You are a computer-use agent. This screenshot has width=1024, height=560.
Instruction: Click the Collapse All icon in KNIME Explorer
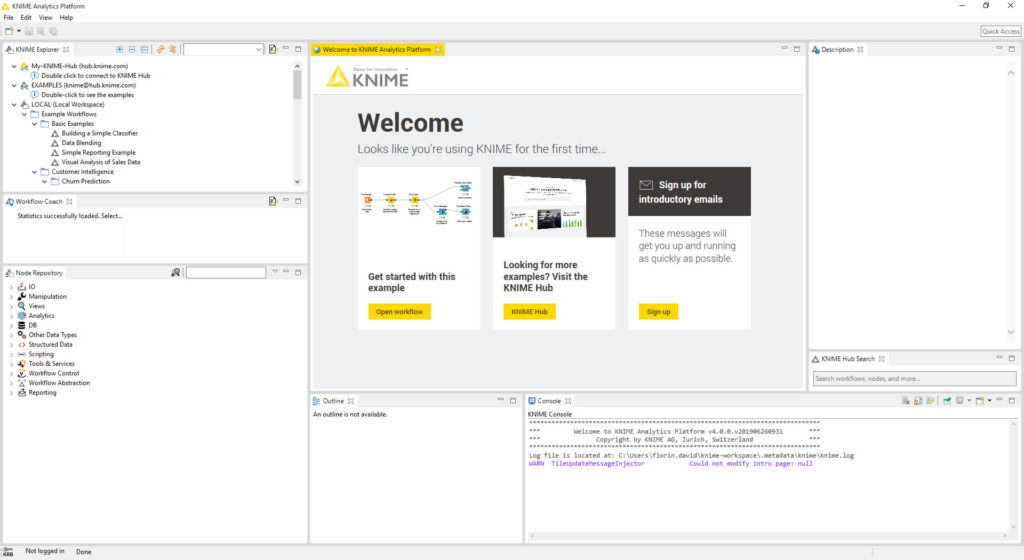(144, 49)
